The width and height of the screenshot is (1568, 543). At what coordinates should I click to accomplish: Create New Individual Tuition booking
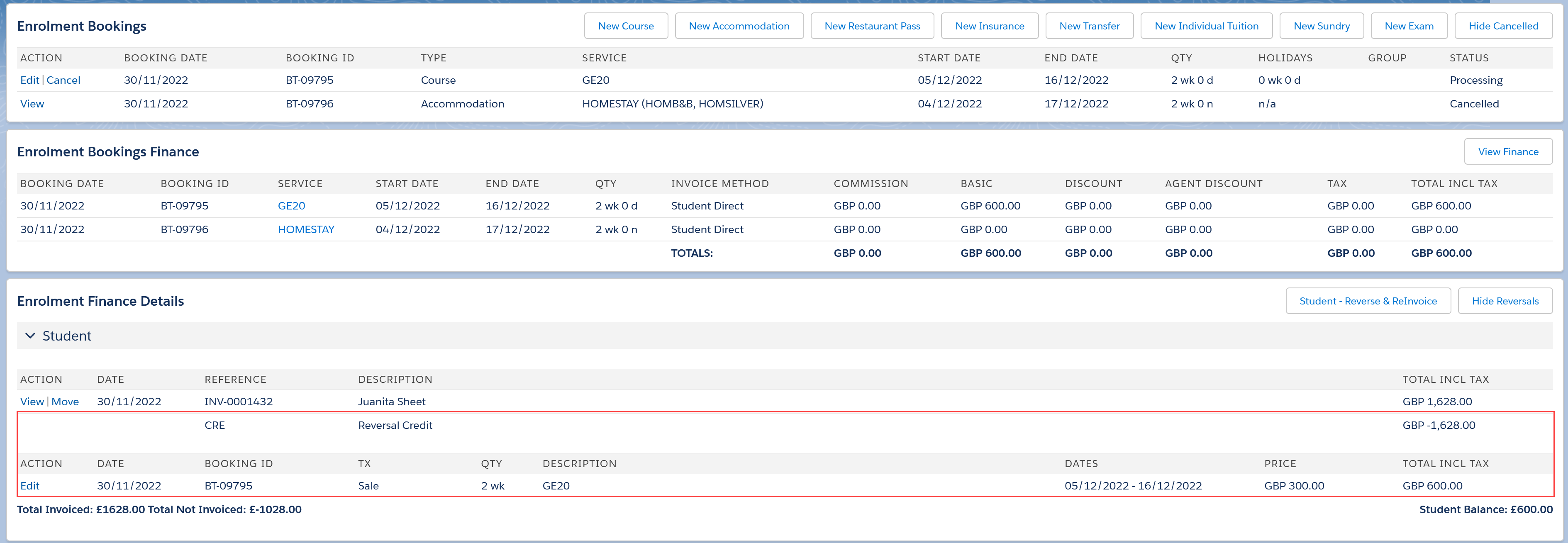coord(1206,26)
